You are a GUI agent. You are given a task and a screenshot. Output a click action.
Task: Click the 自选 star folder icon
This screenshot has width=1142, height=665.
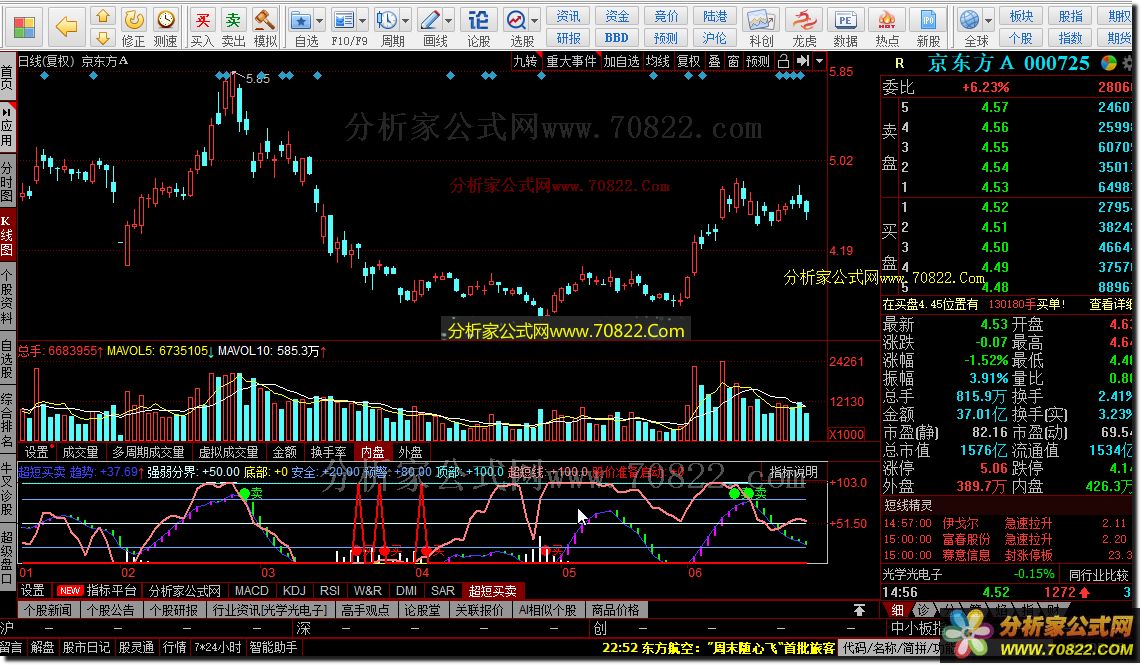pyautogui.click(x=300, y=20)
